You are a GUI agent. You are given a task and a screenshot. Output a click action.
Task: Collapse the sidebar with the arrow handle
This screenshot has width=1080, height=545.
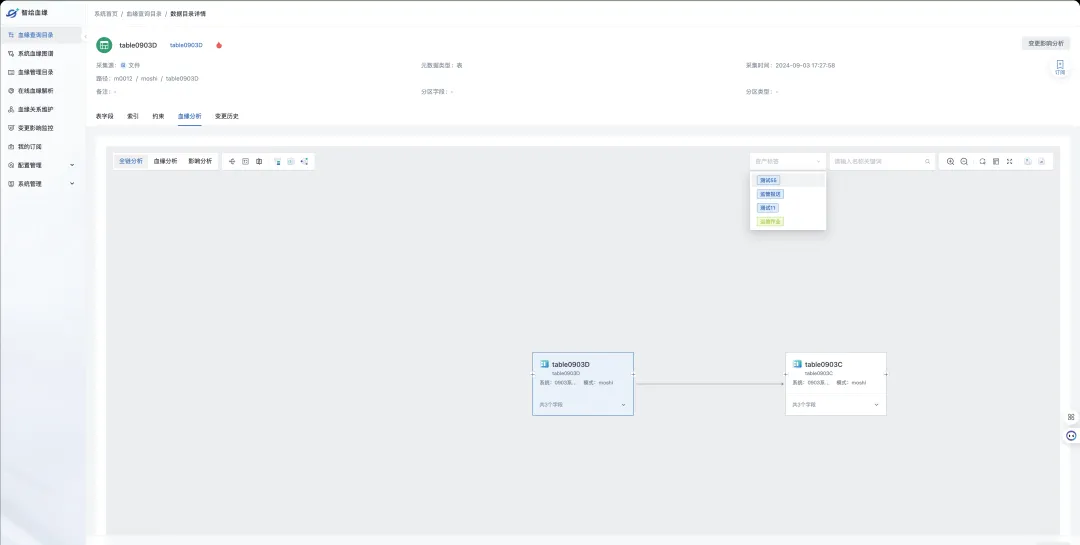(85, 35)
